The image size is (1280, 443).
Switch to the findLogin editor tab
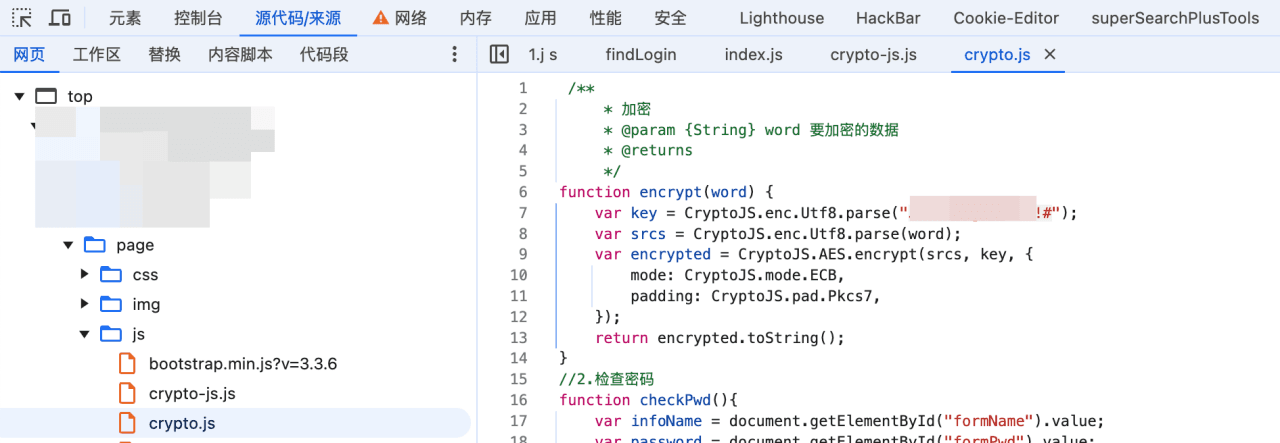tap(640, 54)
